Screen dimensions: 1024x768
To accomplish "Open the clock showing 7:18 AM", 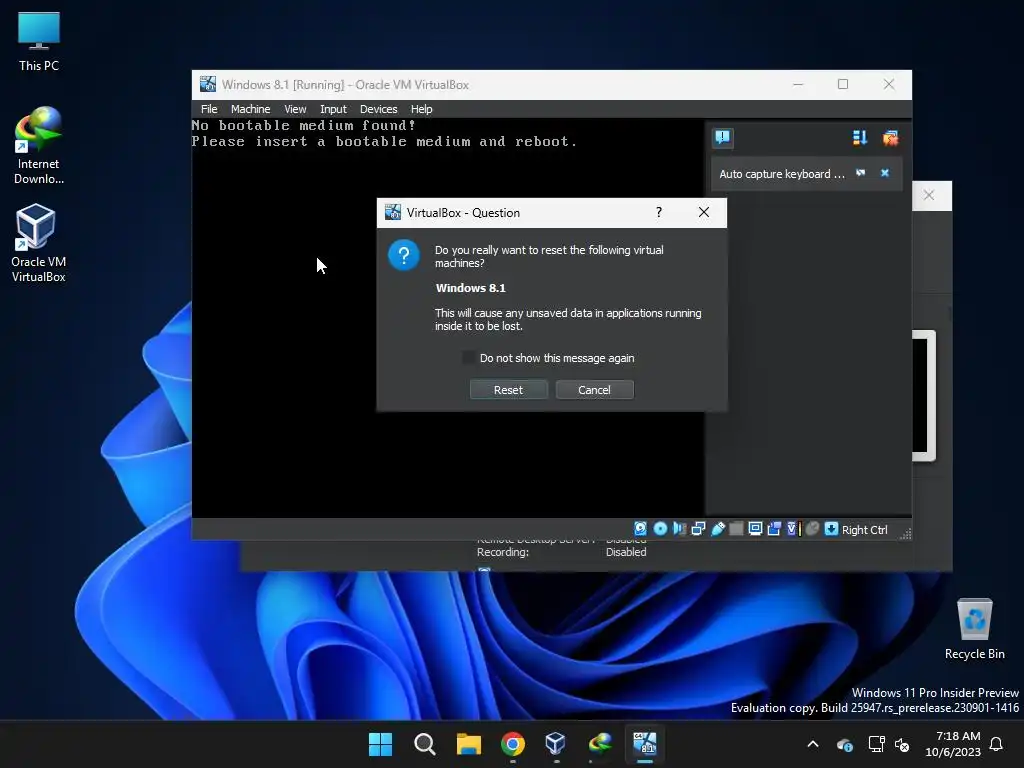I will (x=953, y=744).
